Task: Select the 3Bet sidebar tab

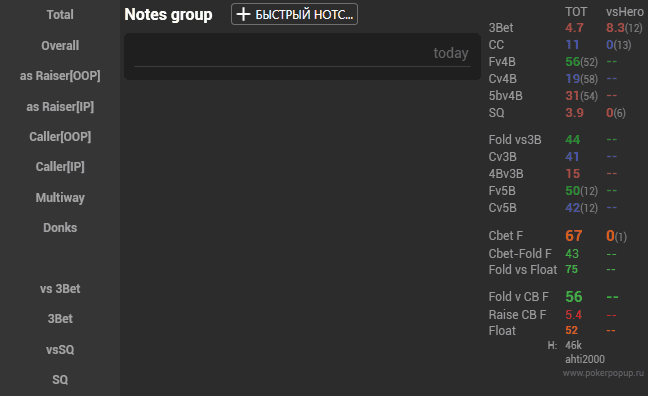Action: coord(60,319)
